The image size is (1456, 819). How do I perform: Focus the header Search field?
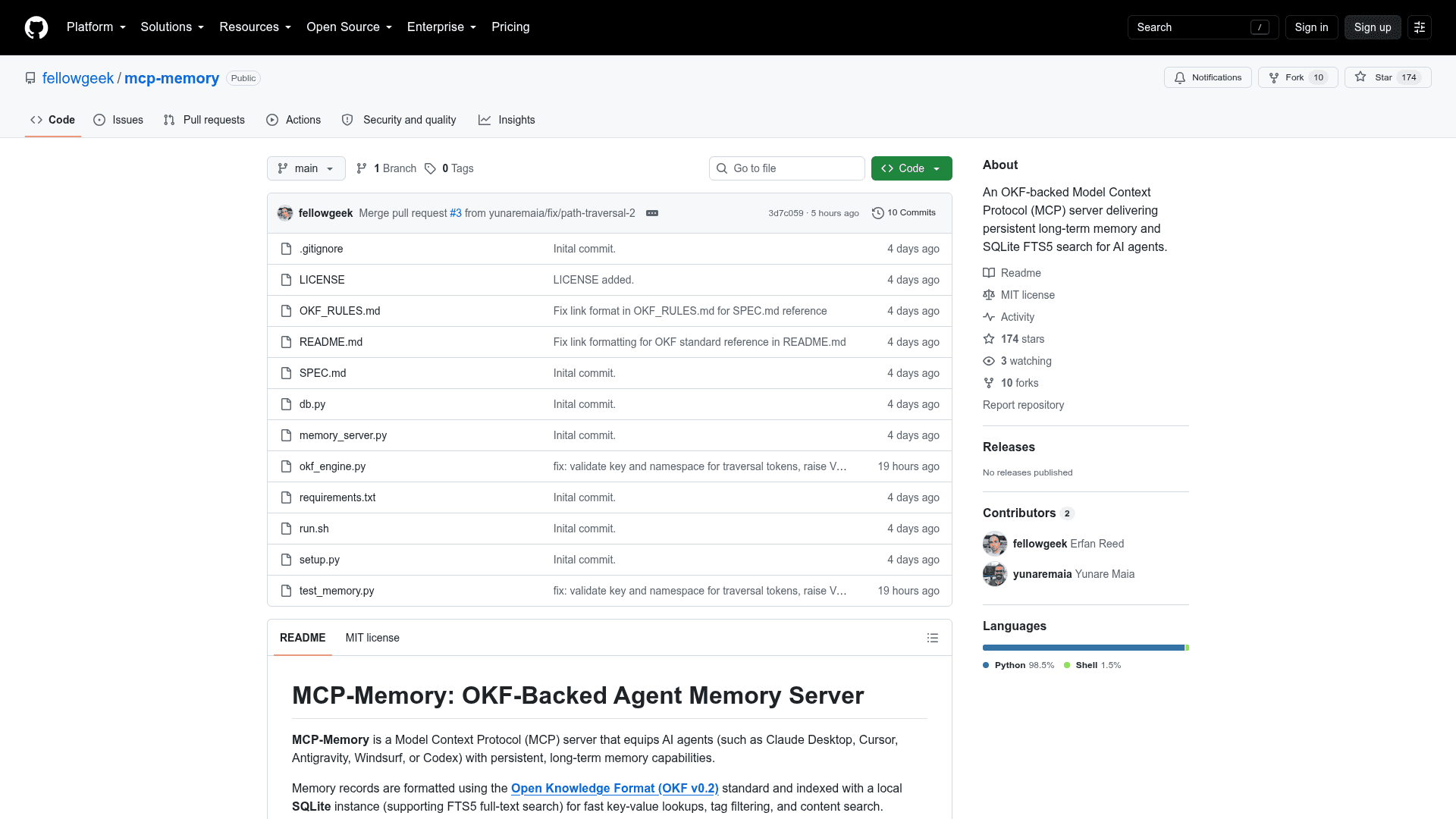pyautogui.click(x=1203, y=27)
